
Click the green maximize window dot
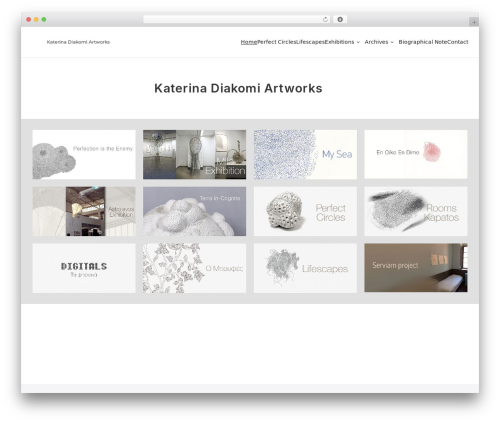point(44,20)
